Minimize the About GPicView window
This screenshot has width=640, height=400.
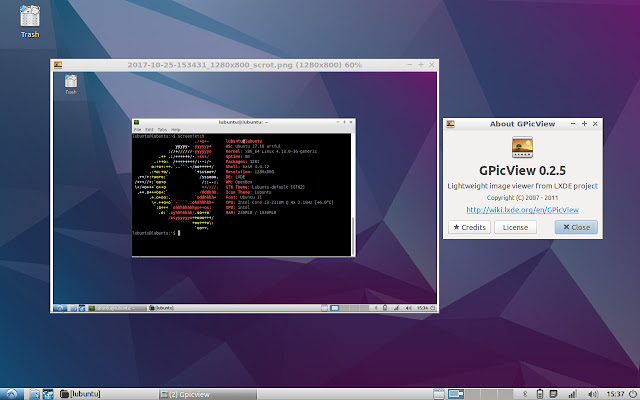tap(573, 124)
